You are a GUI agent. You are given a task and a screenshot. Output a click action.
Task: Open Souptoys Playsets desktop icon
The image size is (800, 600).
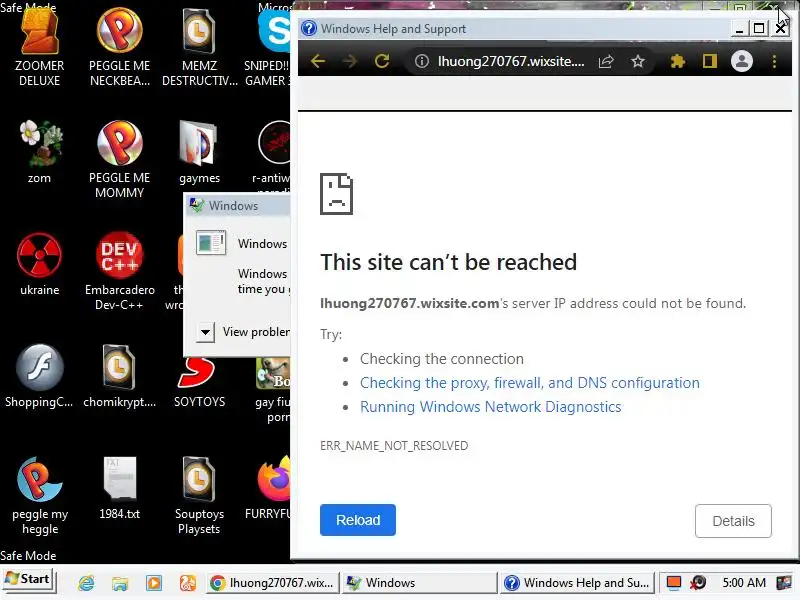point(199,496)
